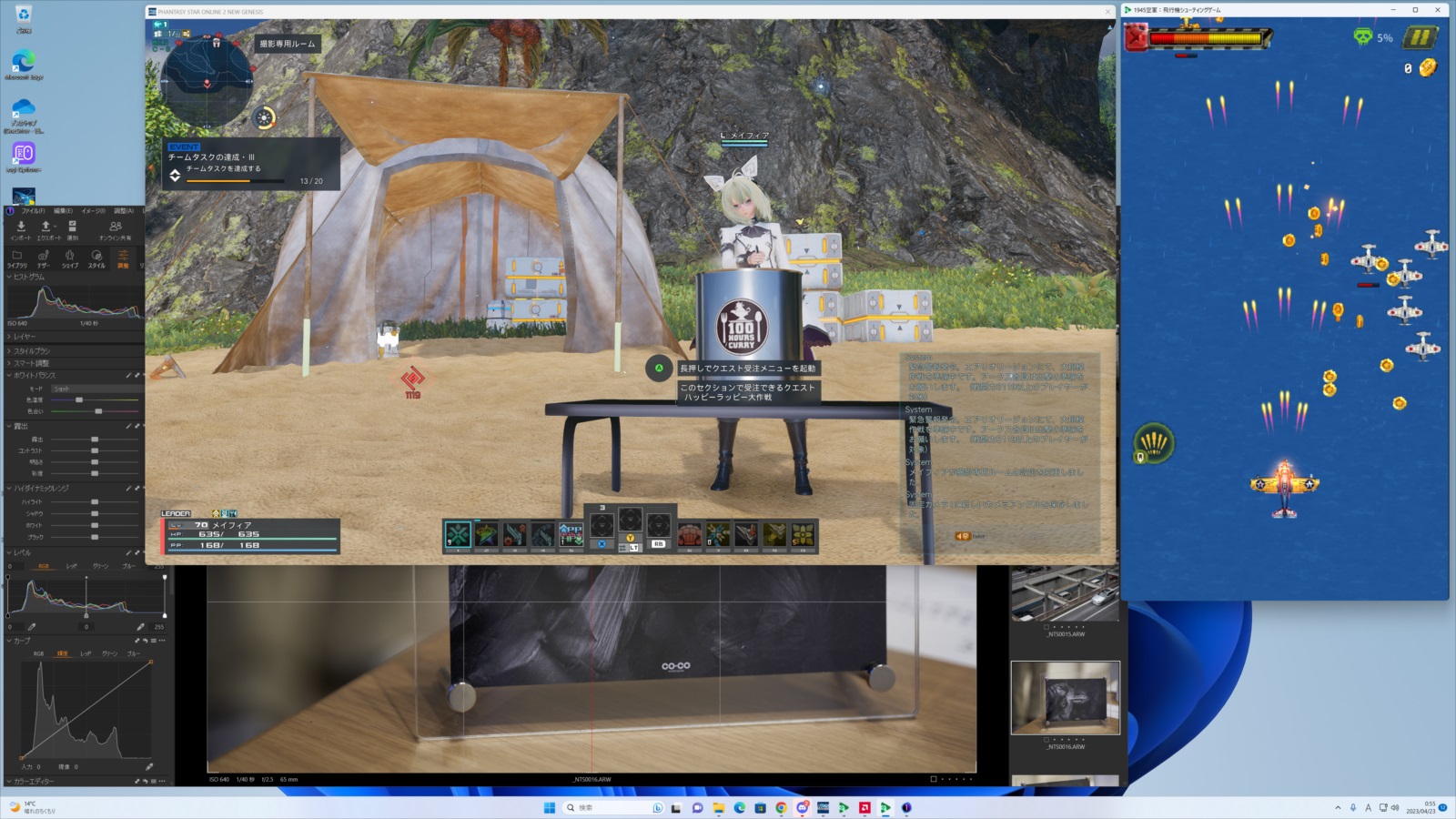
Task: Click the taskbar clock and date
Action: click(x=1421, y=807)
